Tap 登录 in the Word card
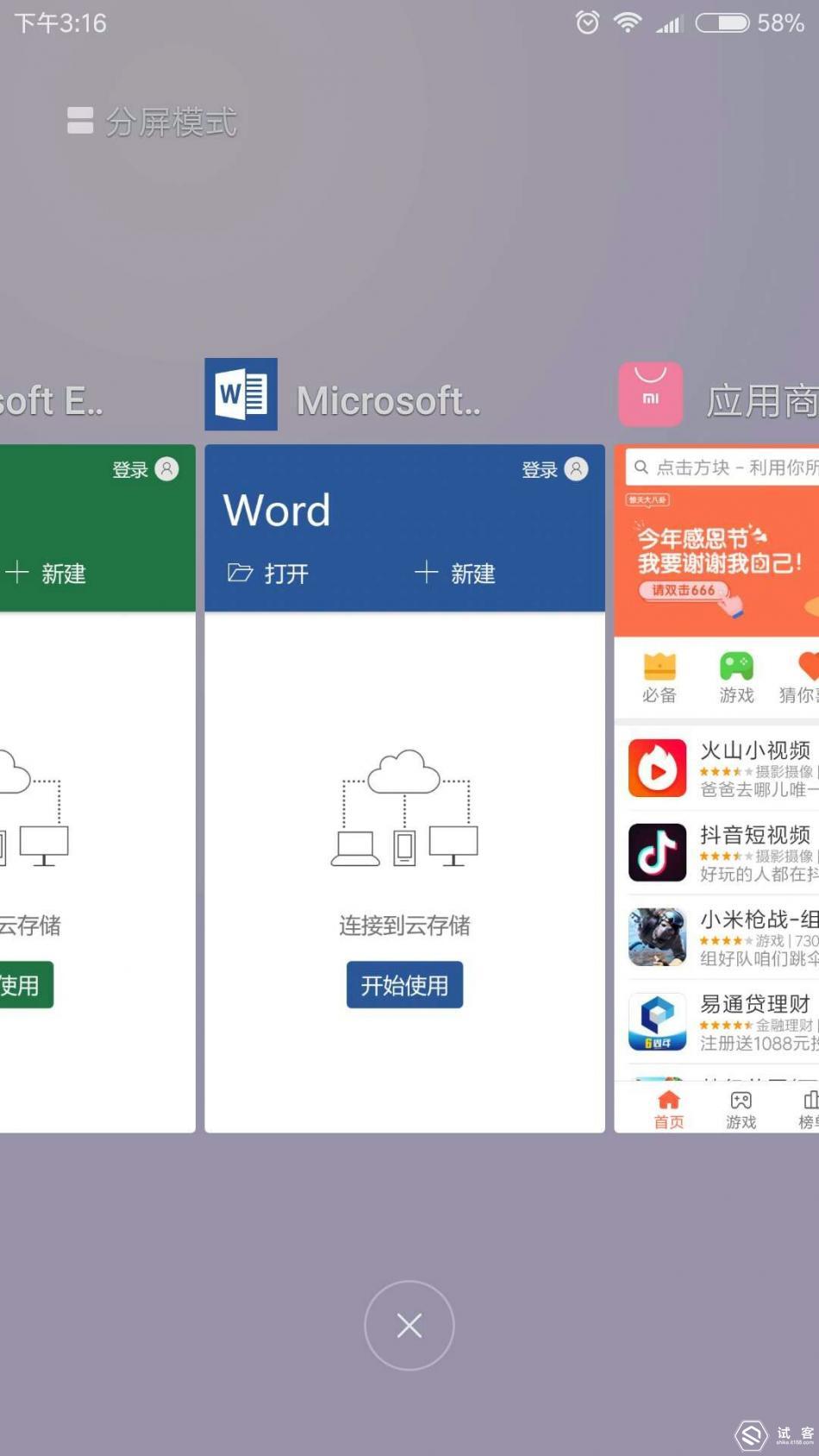The width and height of the screenshot is (819, 1456). coord(540,469)
